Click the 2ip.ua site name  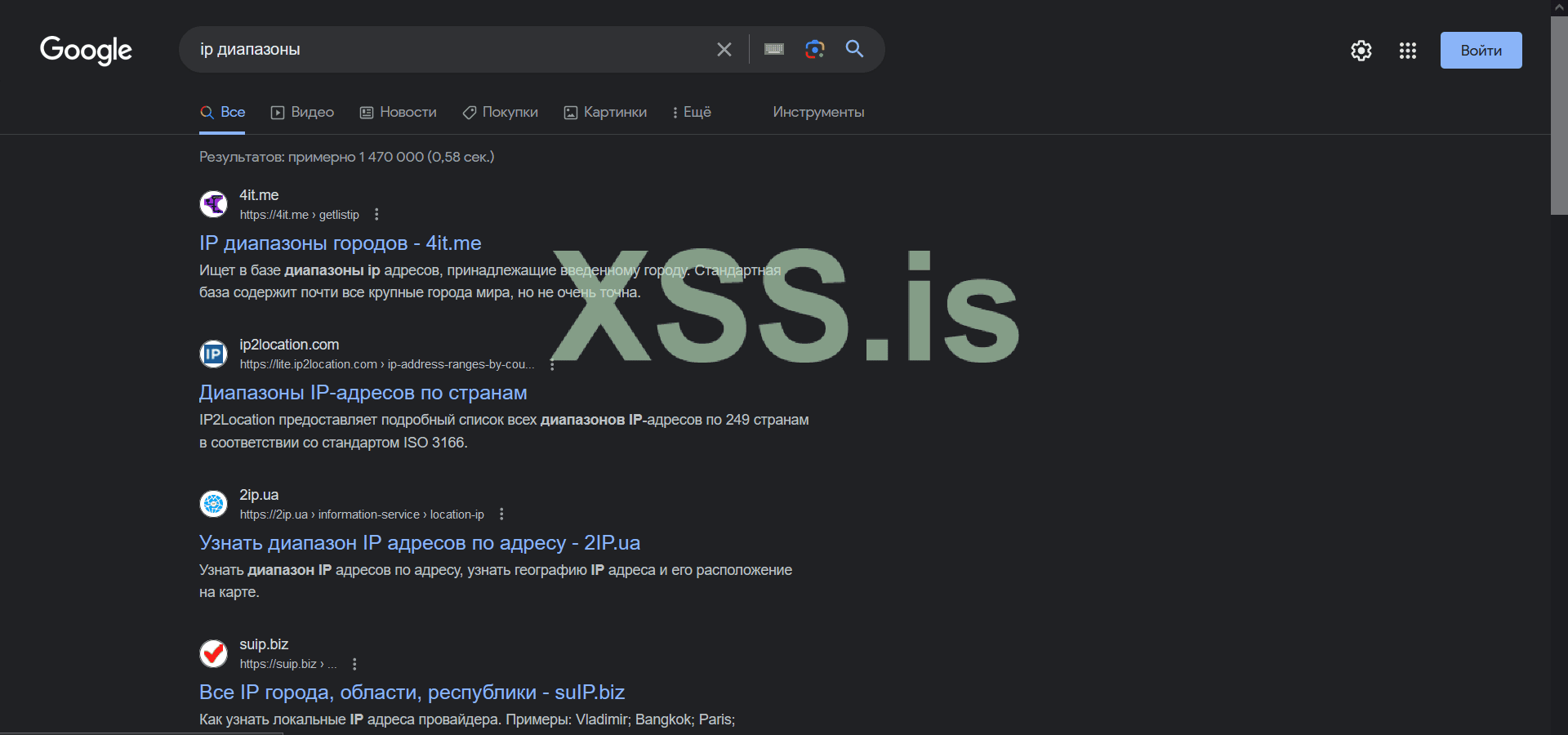pos(259,495)
